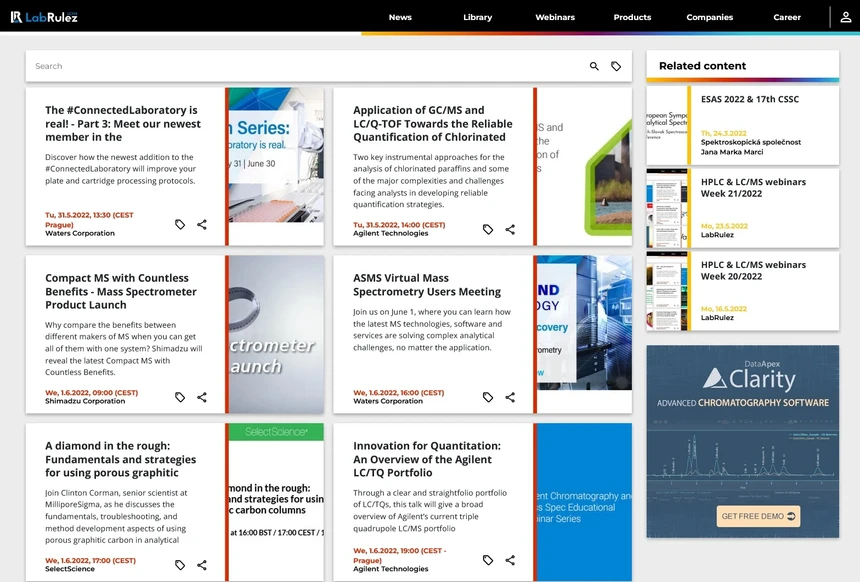Open ASMS Virtual Mass Spectrometry Users Meeting title
This screenshot has width=860, height=582.
[427, 285]
